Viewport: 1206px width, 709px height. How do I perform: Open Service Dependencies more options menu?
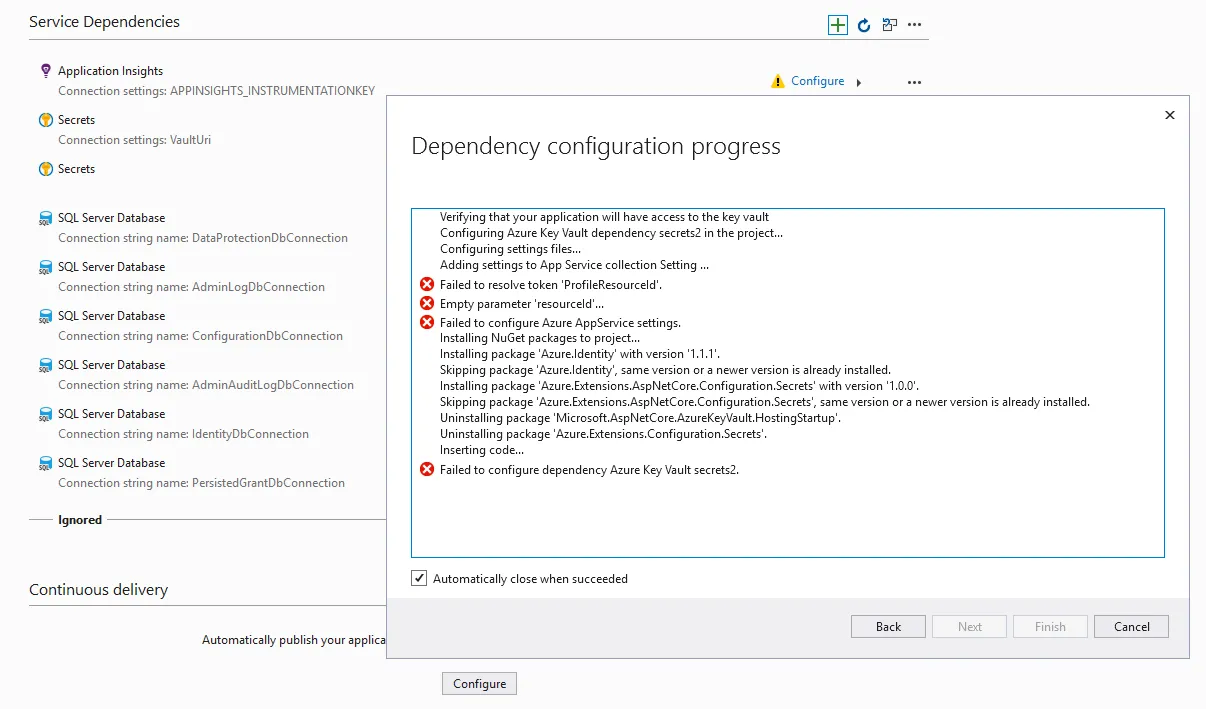click(x=914, y=25)
